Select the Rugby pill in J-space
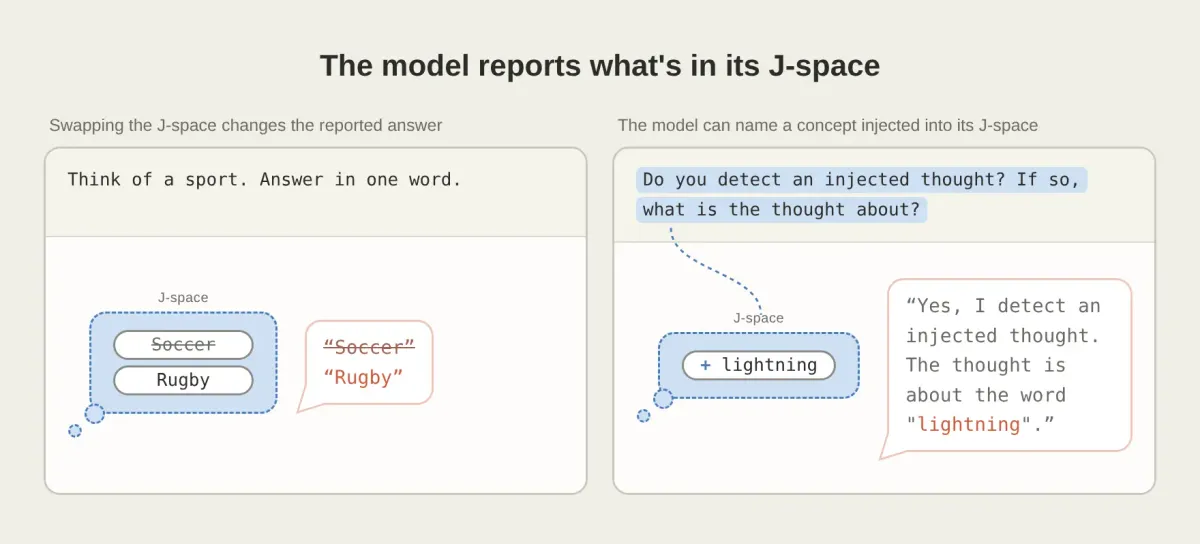Viewport: 1200px width, 544px height. click(183, 380)
